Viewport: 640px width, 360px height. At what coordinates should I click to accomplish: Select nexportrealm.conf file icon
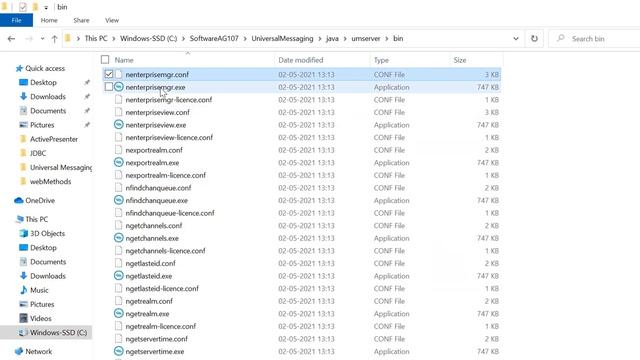pyautogui.click(x=118, y=150)
